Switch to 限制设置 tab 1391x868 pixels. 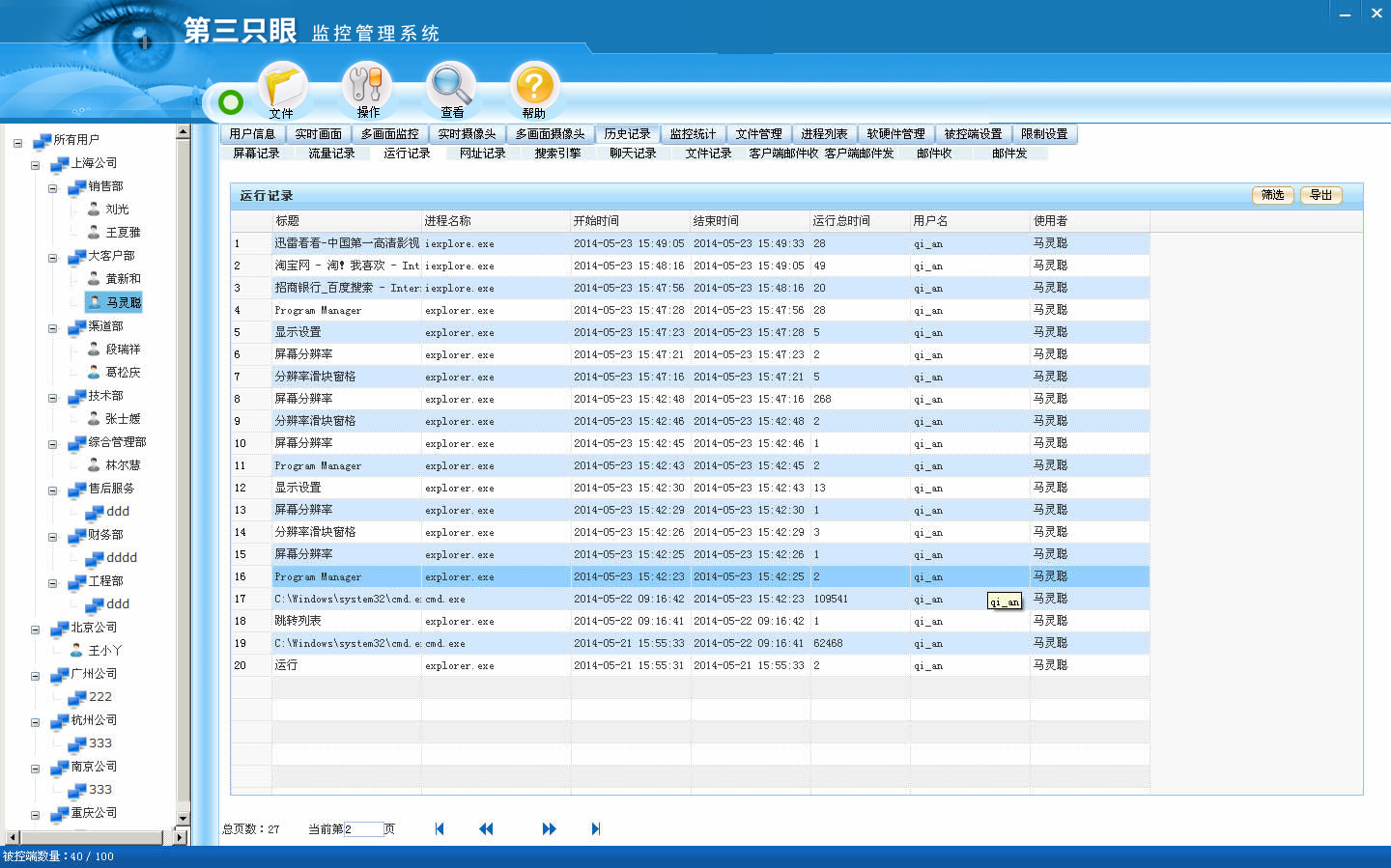1044,134
